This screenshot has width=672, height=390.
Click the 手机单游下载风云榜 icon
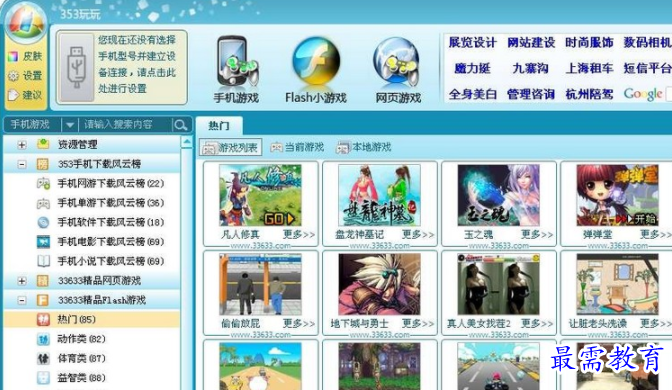43,203
